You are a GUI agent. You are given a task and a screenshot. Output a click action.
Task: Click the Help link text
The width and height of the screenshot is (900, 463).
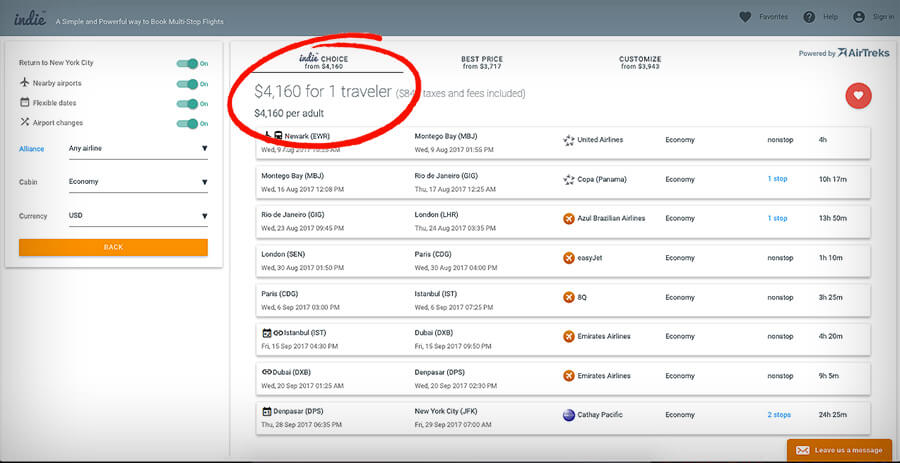(831, 17)
